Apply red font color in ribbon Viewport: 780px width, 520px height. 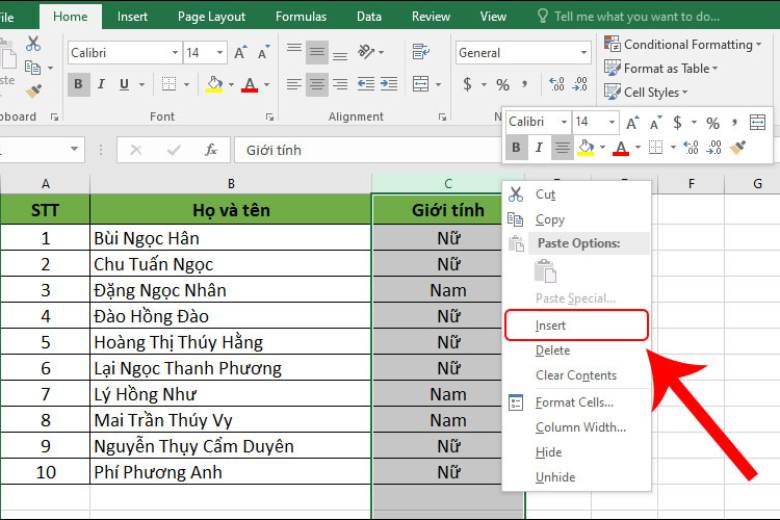click(250, 84)
